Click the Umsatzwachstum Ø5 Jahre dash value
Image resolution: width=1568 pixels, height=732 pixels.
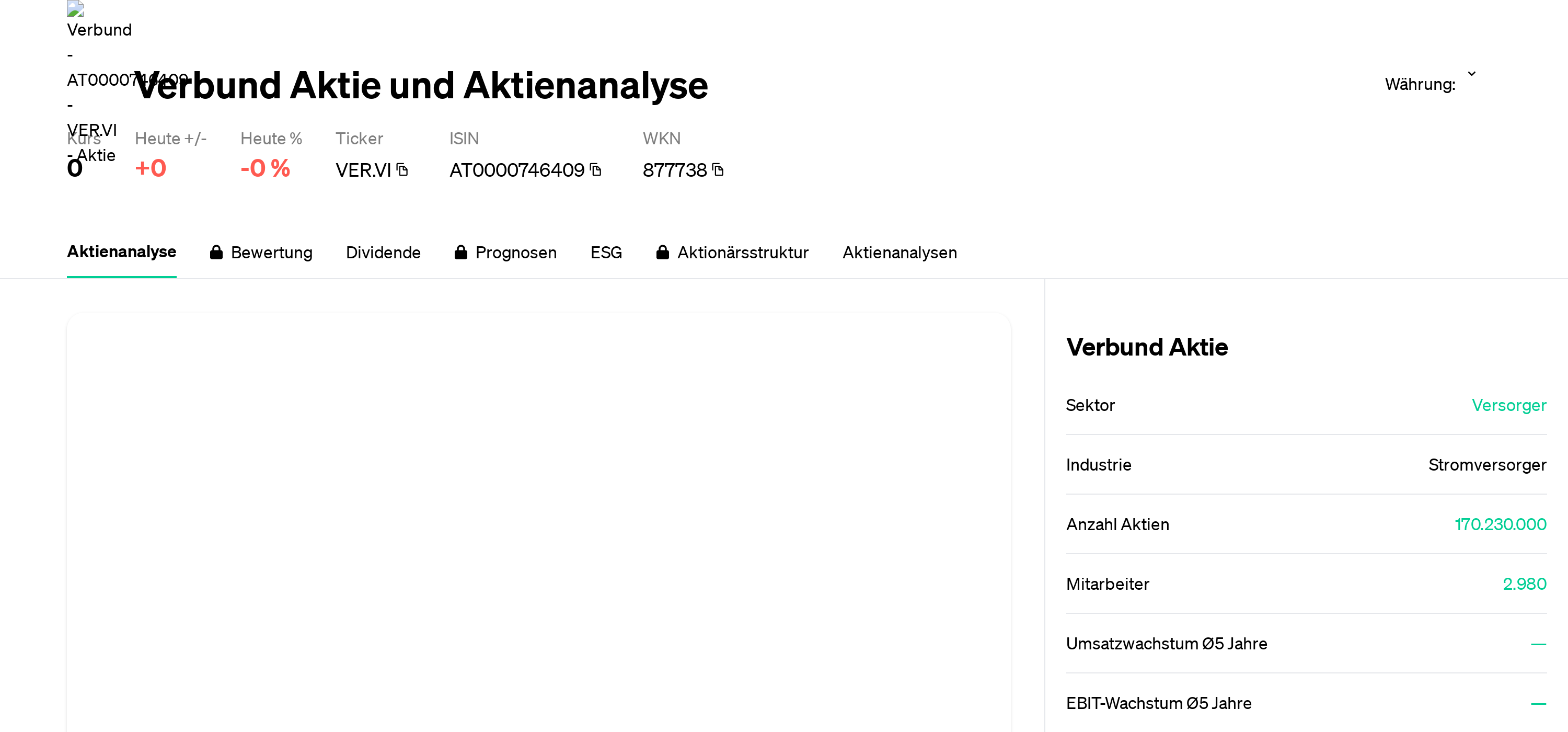click(x=1538, y=644)
